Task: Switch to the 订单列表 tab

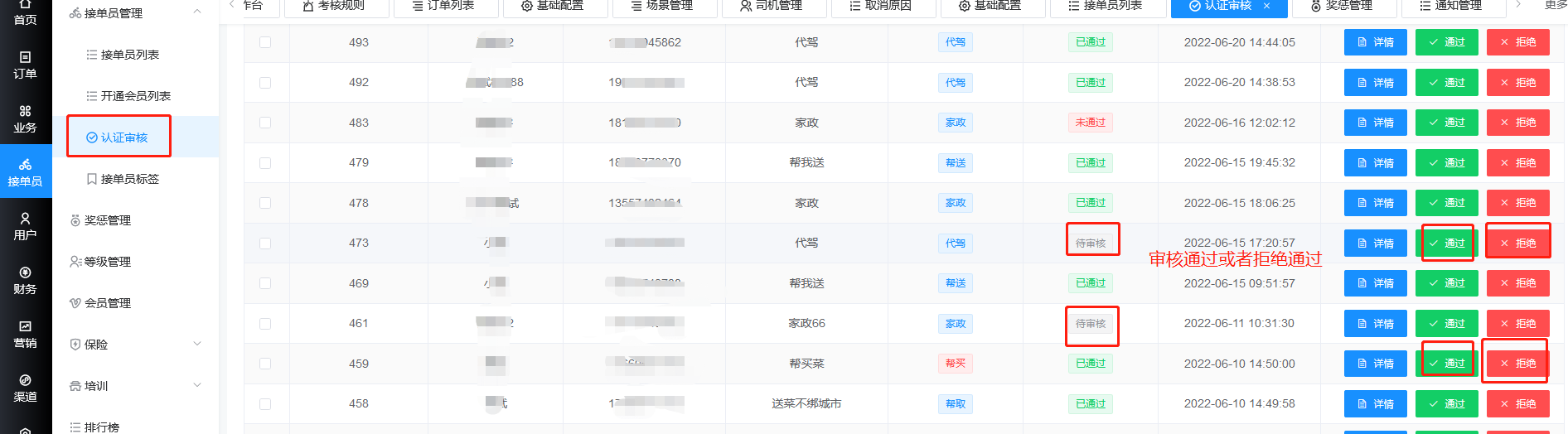Action: click(x=445, y=7)
